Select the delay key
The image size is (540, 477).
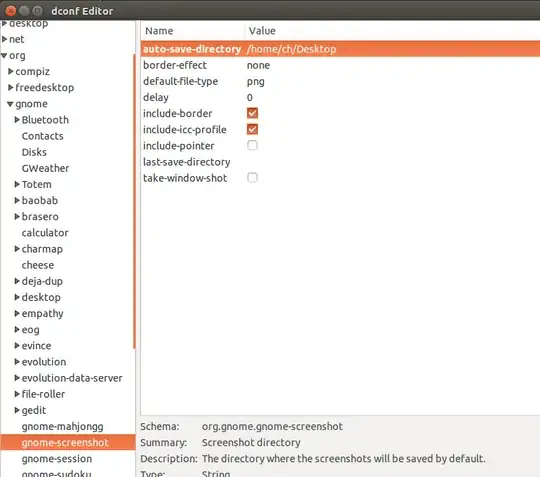156,97
